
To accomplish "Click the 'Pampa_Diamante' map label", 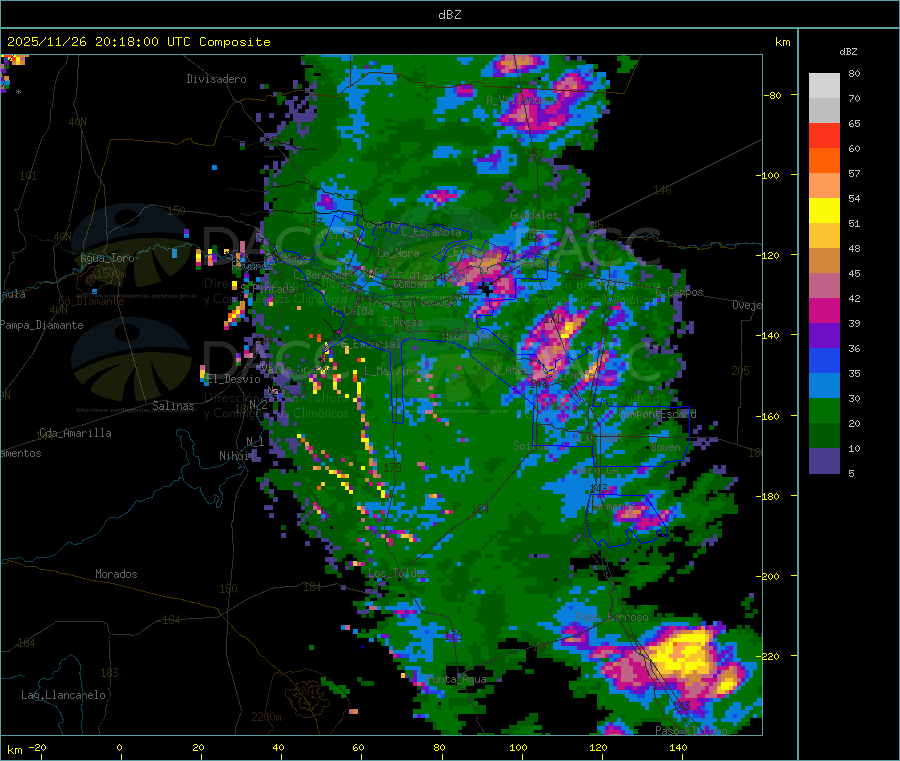I will pyautogui.click(x=42, y=325).
